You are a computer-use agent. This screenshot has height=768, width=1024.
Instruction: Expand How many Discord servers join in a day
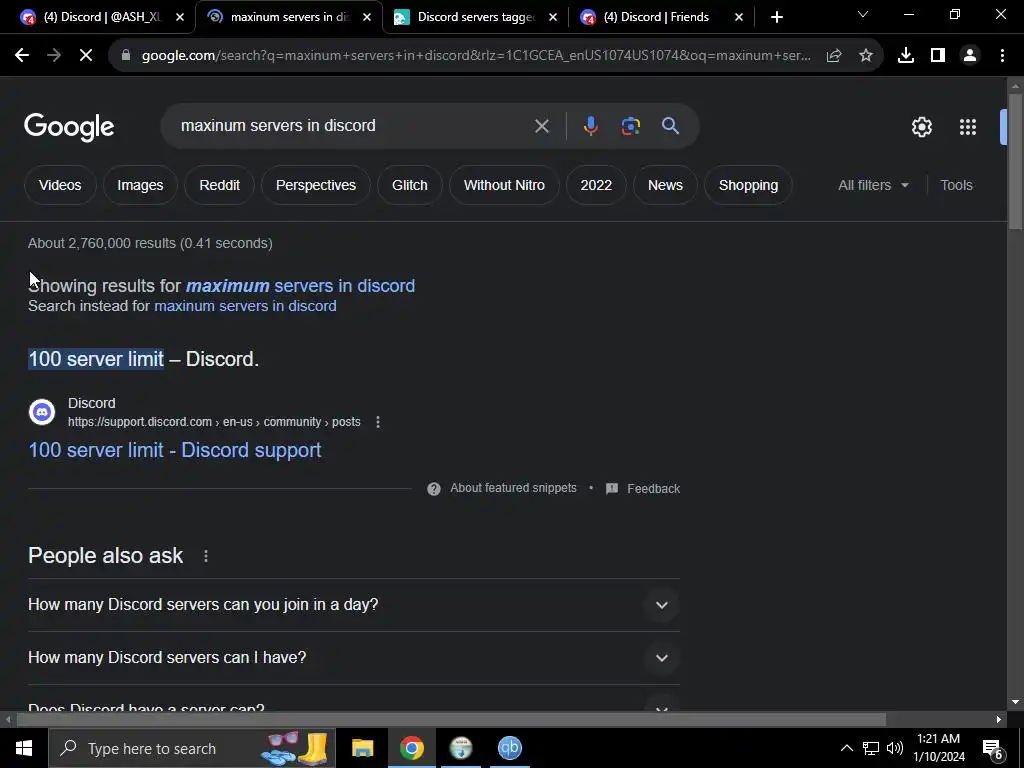tap(354, 605)
